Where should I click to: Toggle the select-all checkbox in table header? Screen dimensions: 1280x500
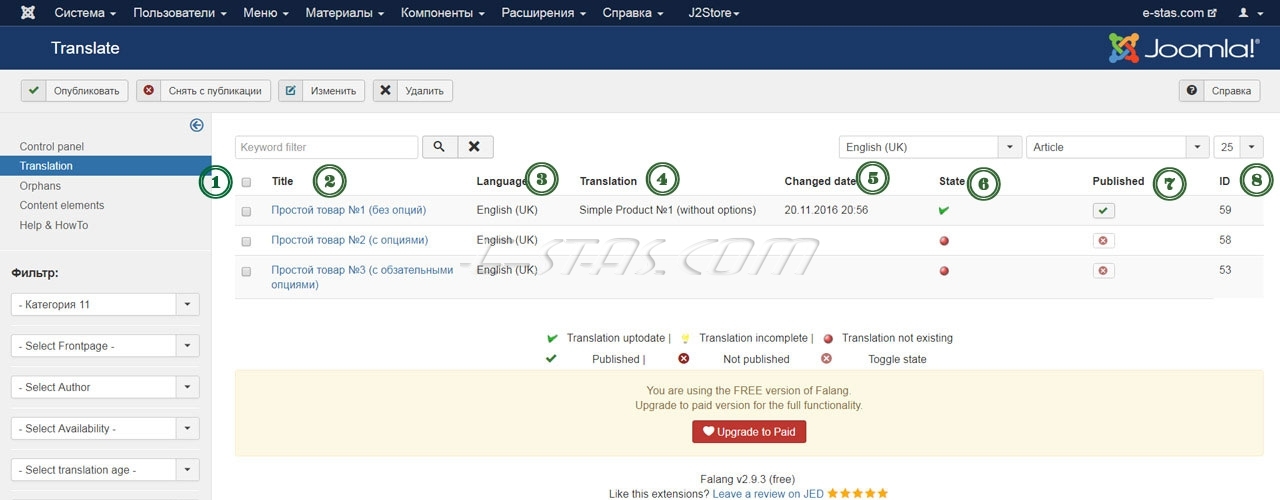click(x=246, y=182)
